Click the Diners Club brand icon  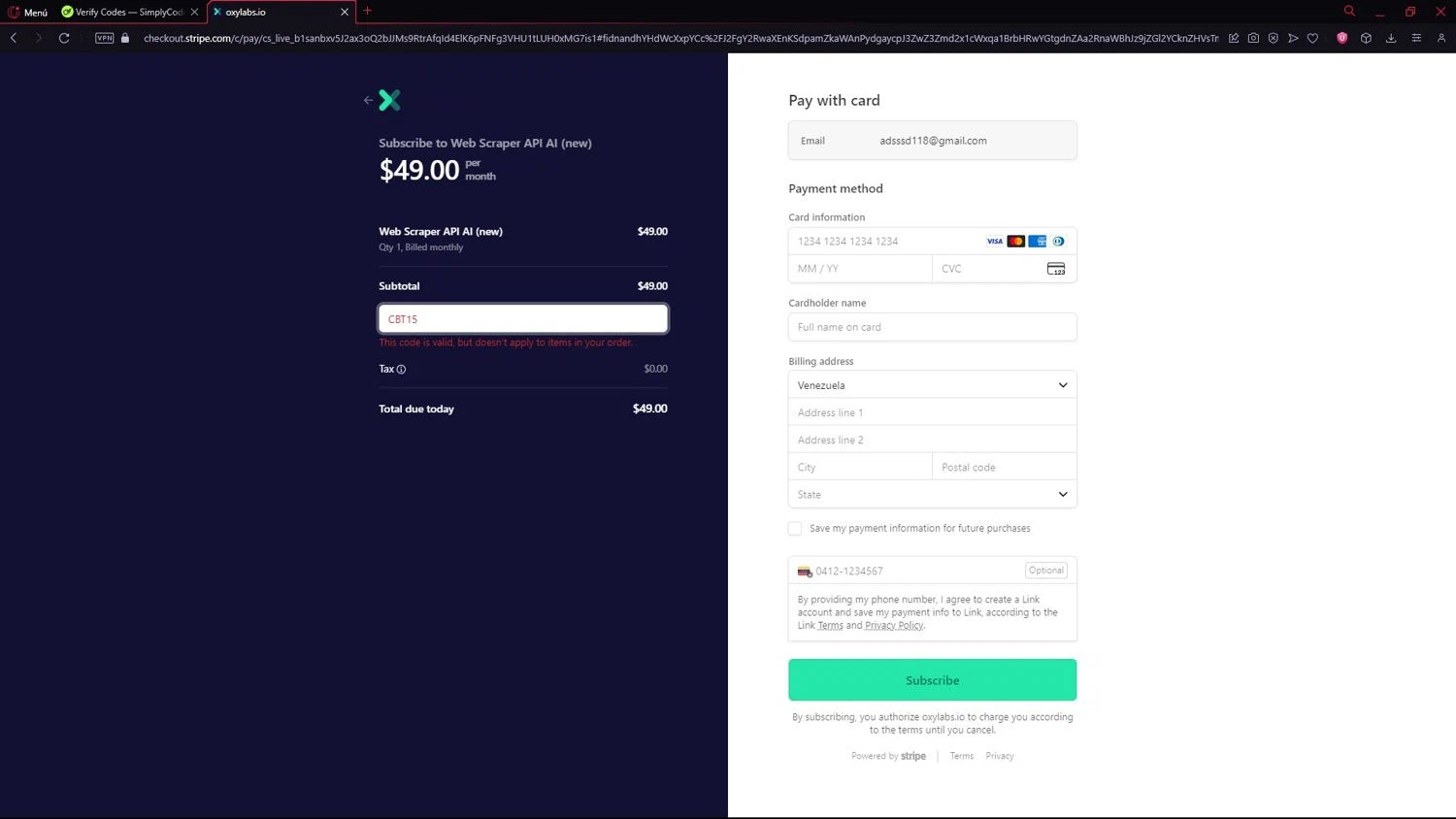click(1059, 241)
